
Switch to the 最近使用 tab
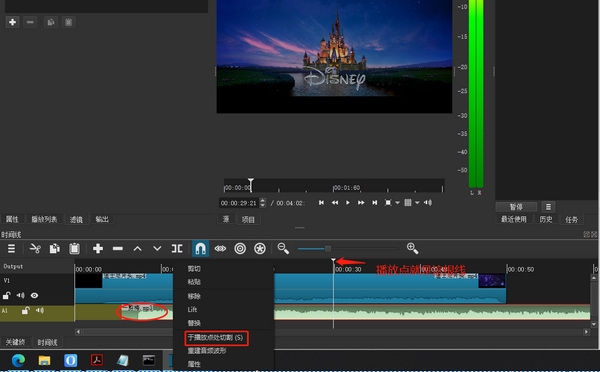(x=514, y=219)
